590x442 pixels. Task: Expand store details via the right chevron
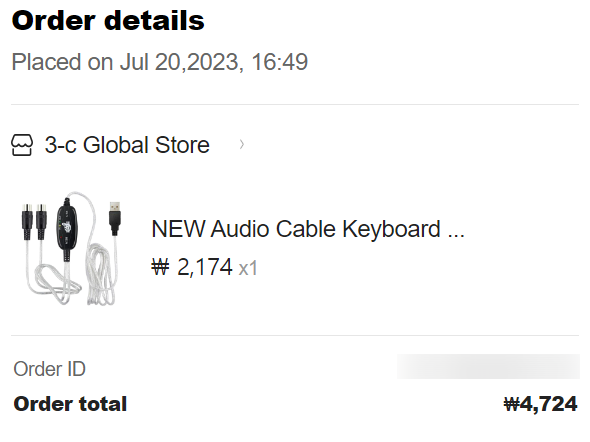pos(242,144)
